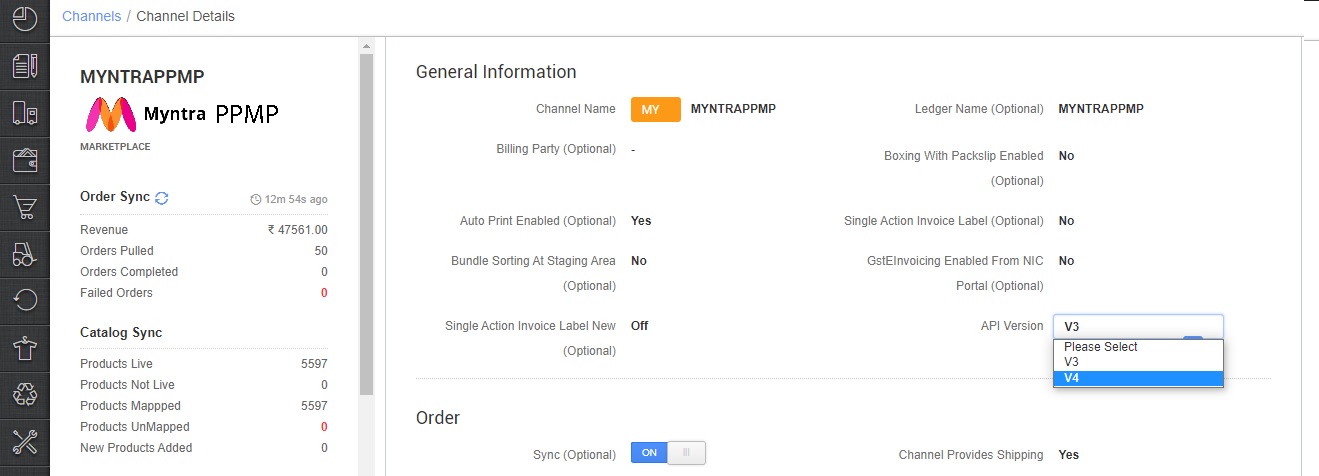The width and height of the screenshot is (1319, 476).
Task: Click the Catalog Sync section heading
Action: (x=121, y=332)
